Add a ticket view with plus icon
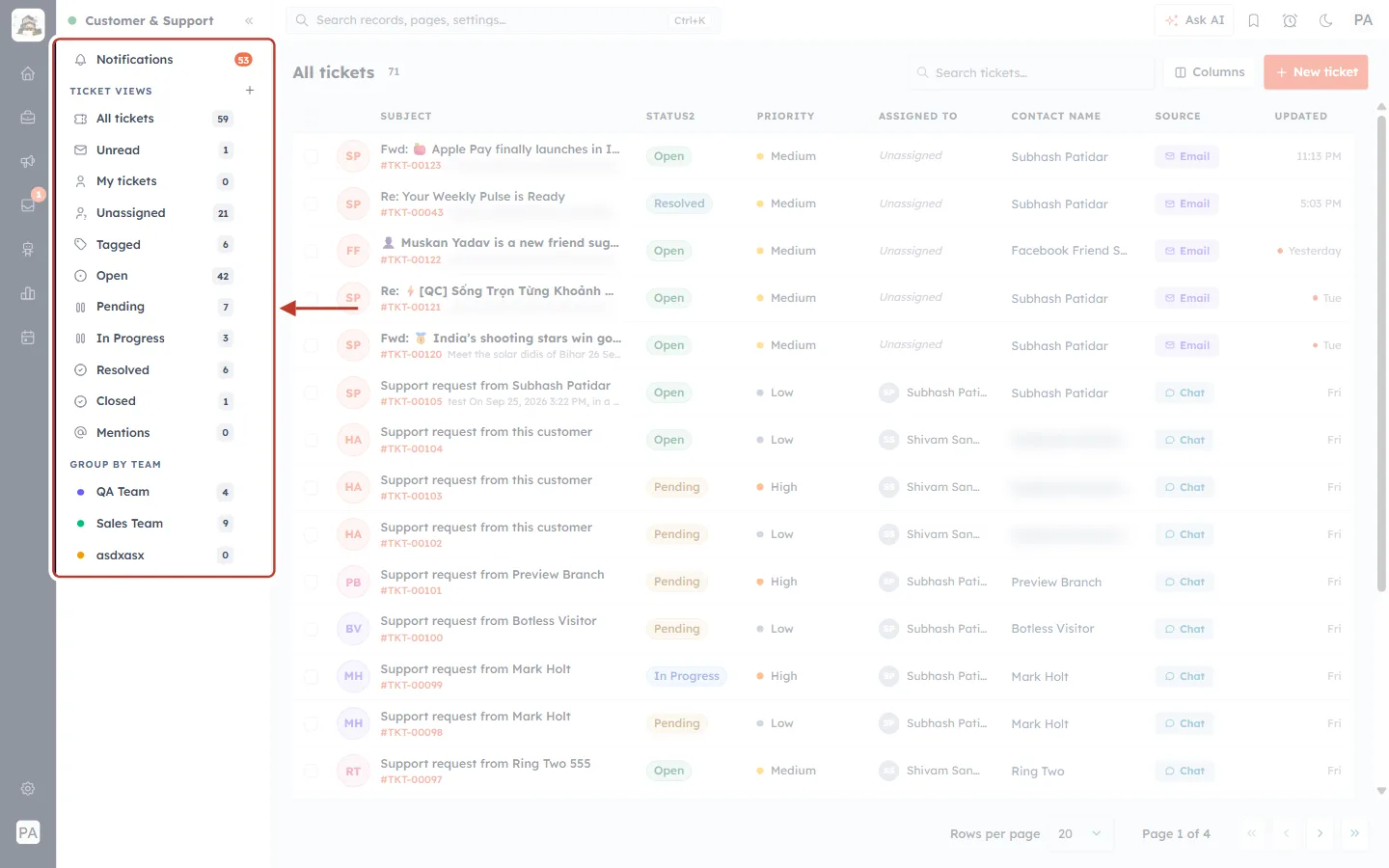Viewport: 1389px width, 868px height. click(250, 91)
